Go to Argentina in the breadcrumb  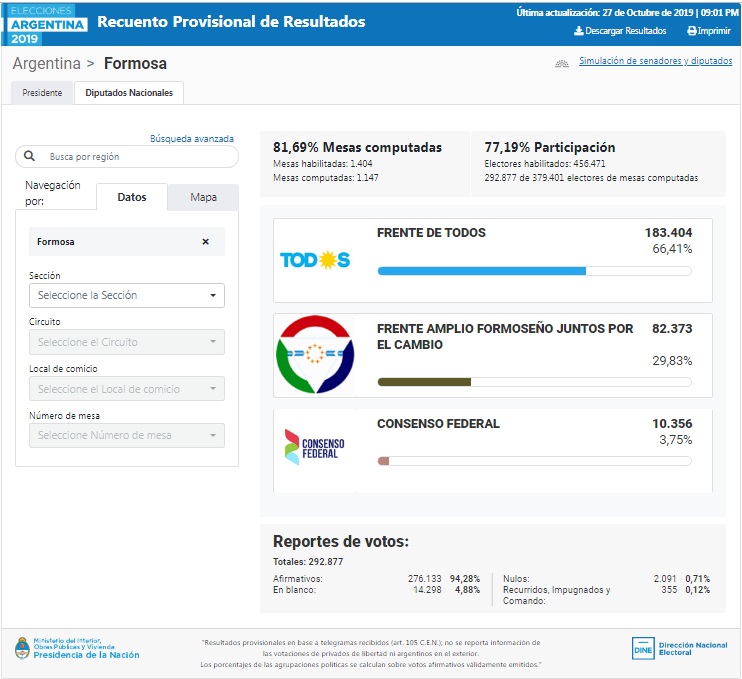tap(46, 63)
